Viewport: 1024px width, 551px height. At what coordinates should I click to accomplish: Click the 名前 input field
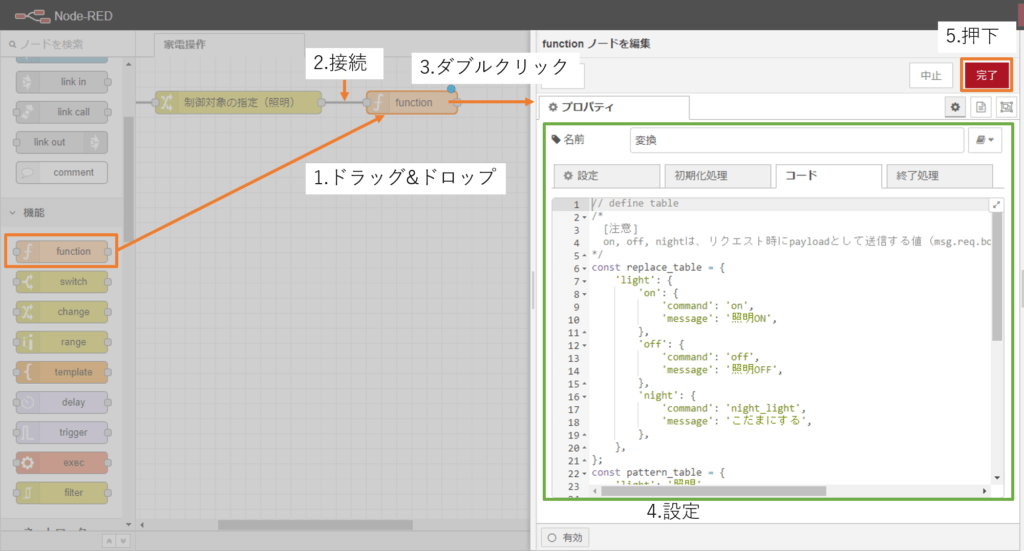(x=797, y=140)
